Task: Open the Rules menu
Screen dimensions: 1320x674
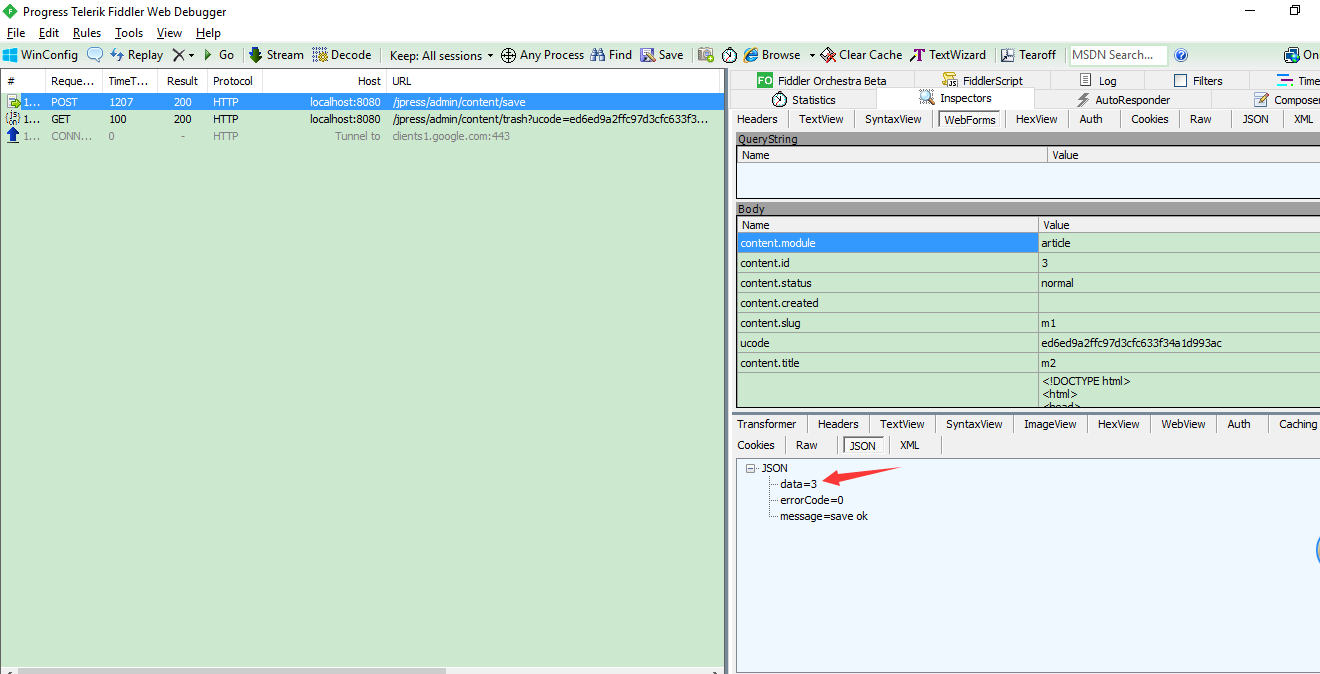Action: [87, 33]
